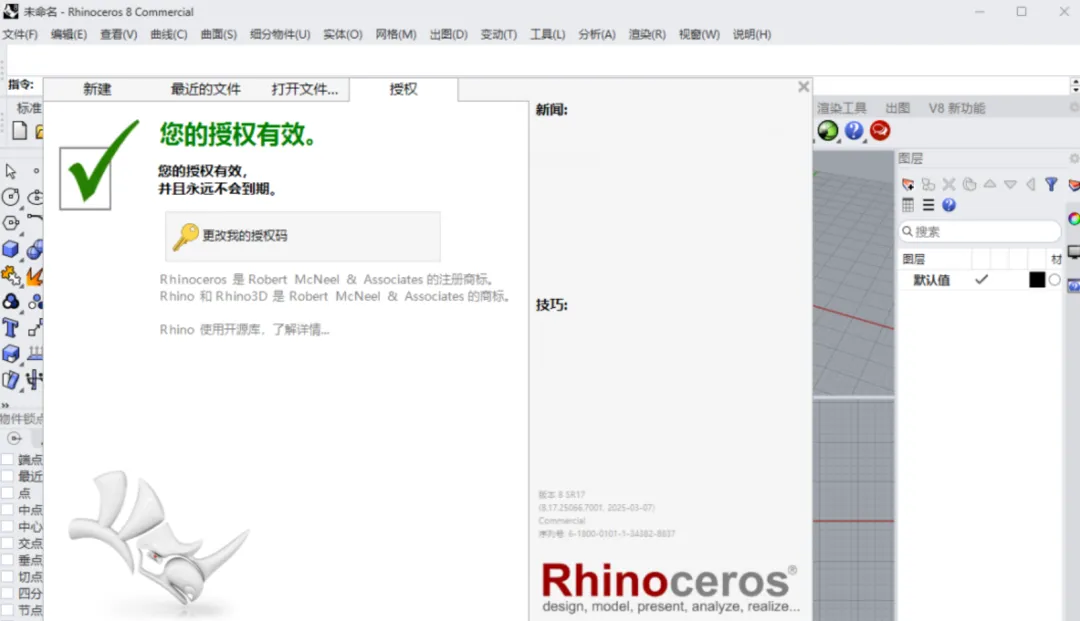The height and width of the screenshot is (621, 1080).
Task: Open the 细分物件(U) menu
Action: (x=280, y=34)
